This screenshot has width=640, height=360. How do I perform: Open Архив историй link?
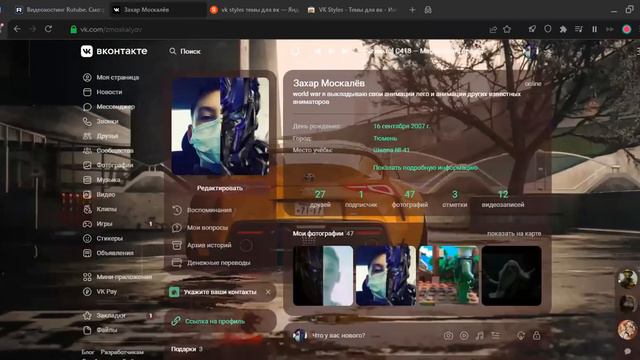202,245
